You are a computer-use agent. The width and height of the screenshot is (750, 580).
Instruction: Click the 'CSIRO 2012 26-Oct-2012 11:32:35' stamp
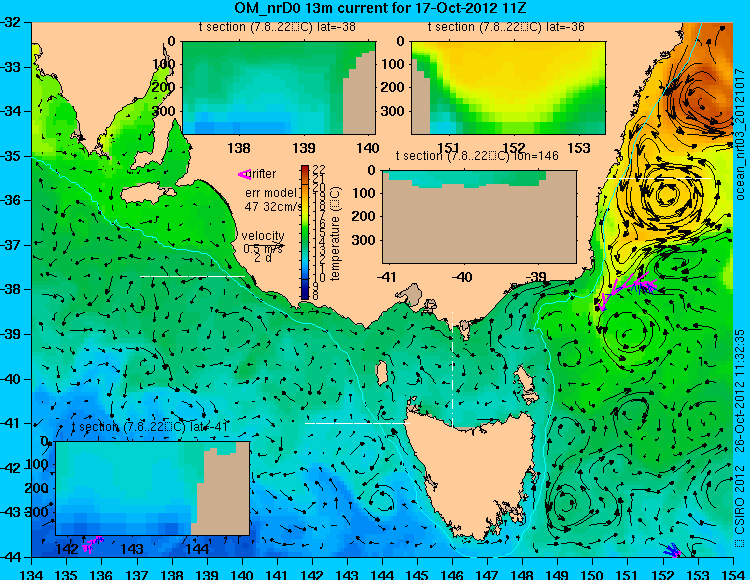tap(740, 438)
